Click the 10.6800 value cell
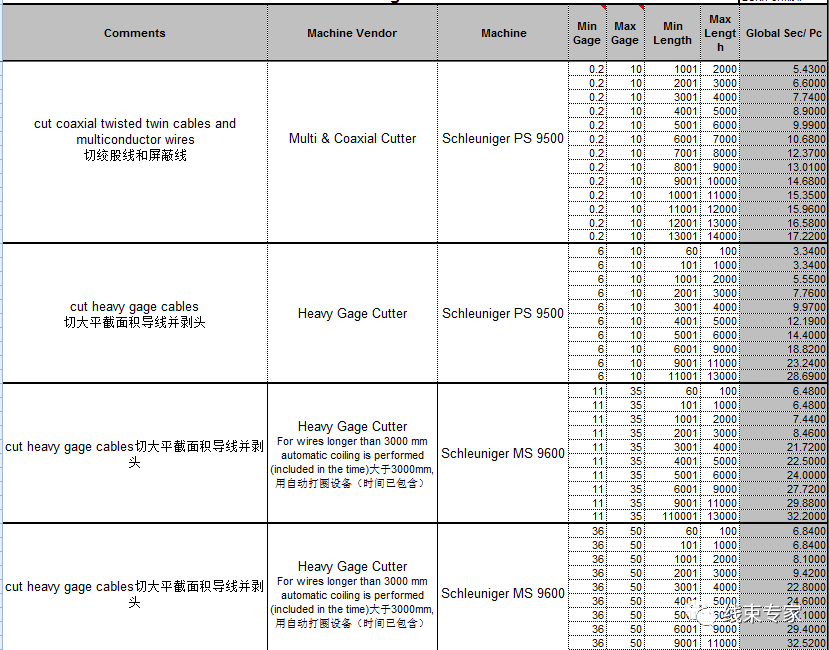This screenshot has height=650, width=829. [784, 139]
